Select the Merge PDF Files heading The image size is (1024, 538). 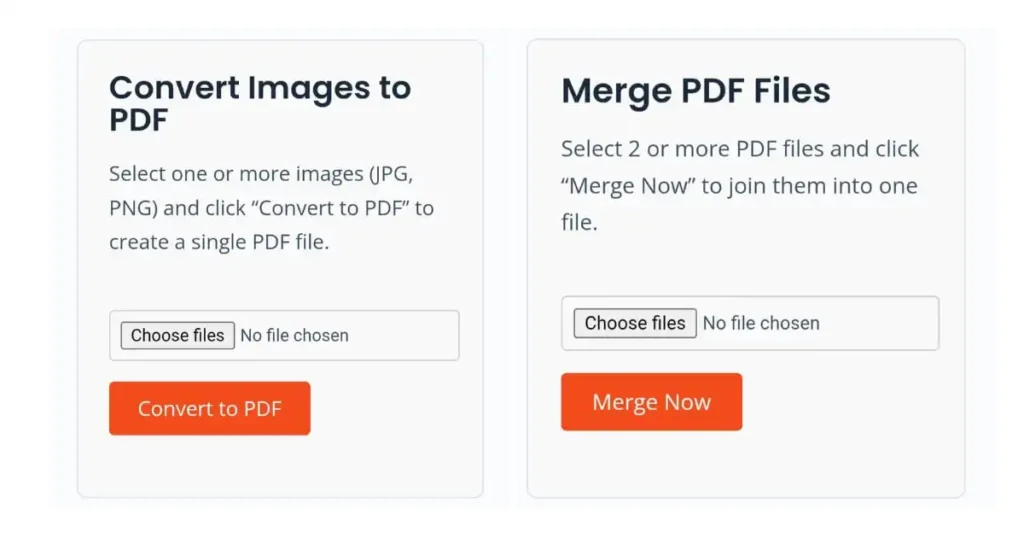click(695, 91)
